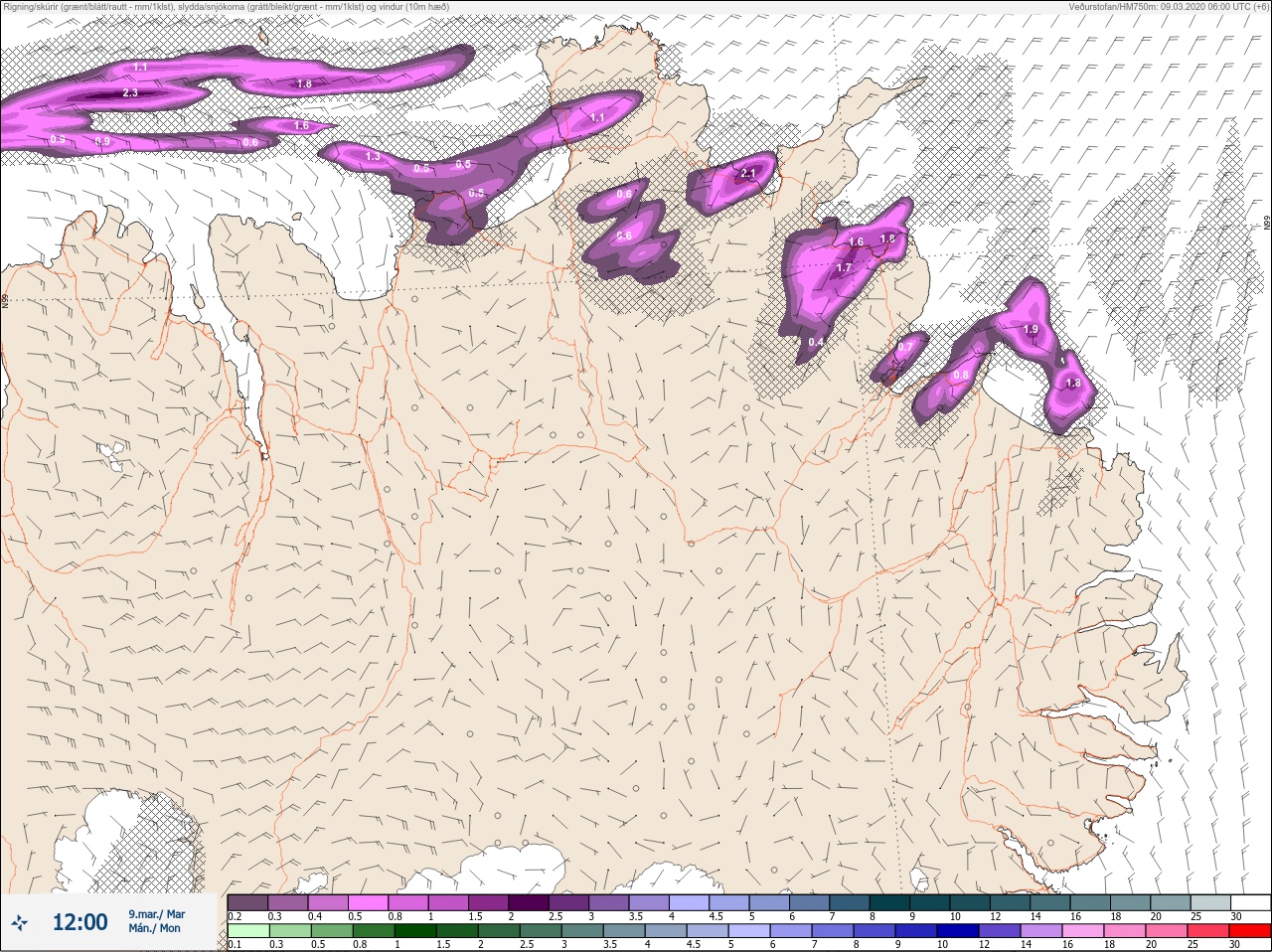Click the 1.3 precipitation value on the map
Screen dimensions: 1272x952
(x=373, y=156)
